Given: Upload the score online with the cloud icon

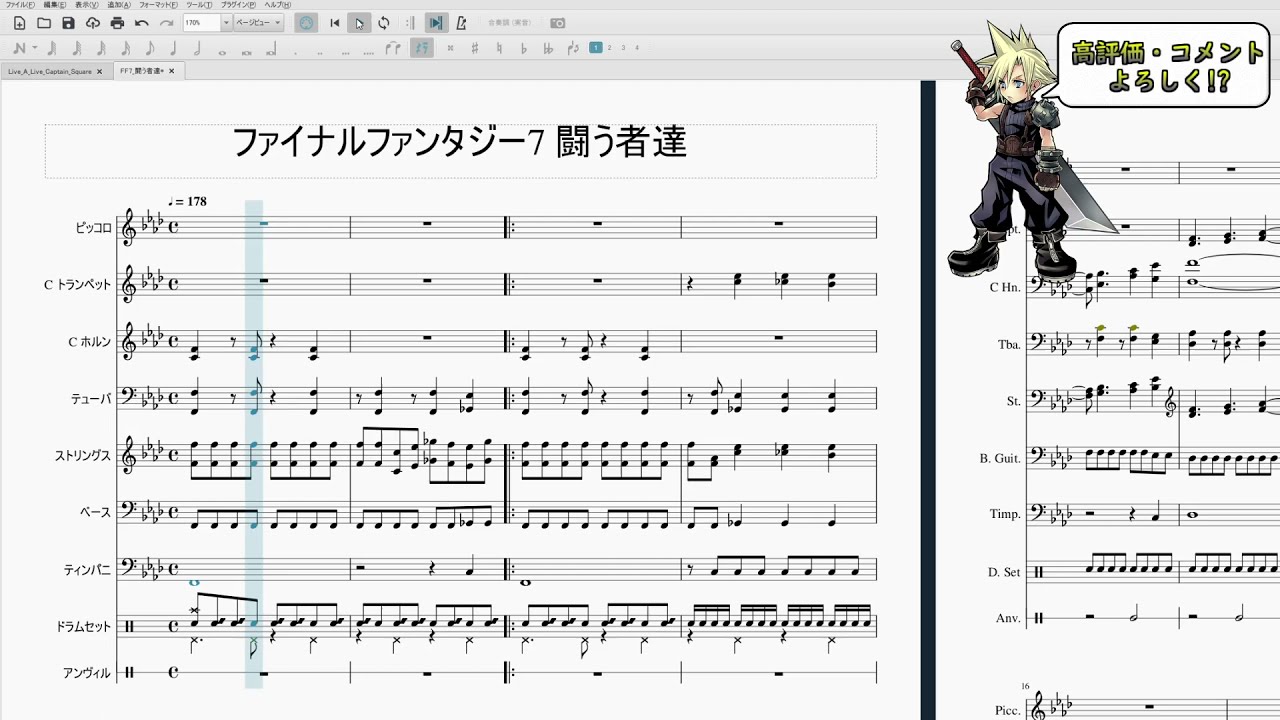Looking at the screenshot, I should pos(92,23).
